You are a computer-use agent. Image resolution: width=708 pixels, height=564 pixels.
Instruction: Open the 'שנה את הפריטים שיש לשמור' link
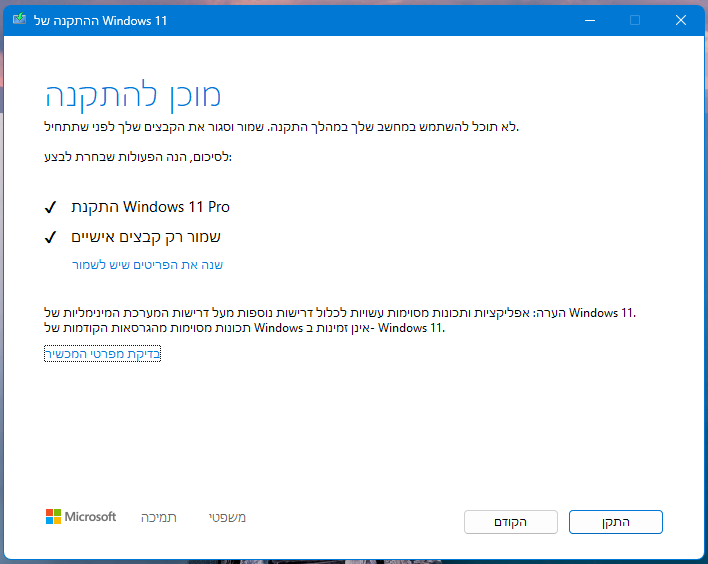148,265
